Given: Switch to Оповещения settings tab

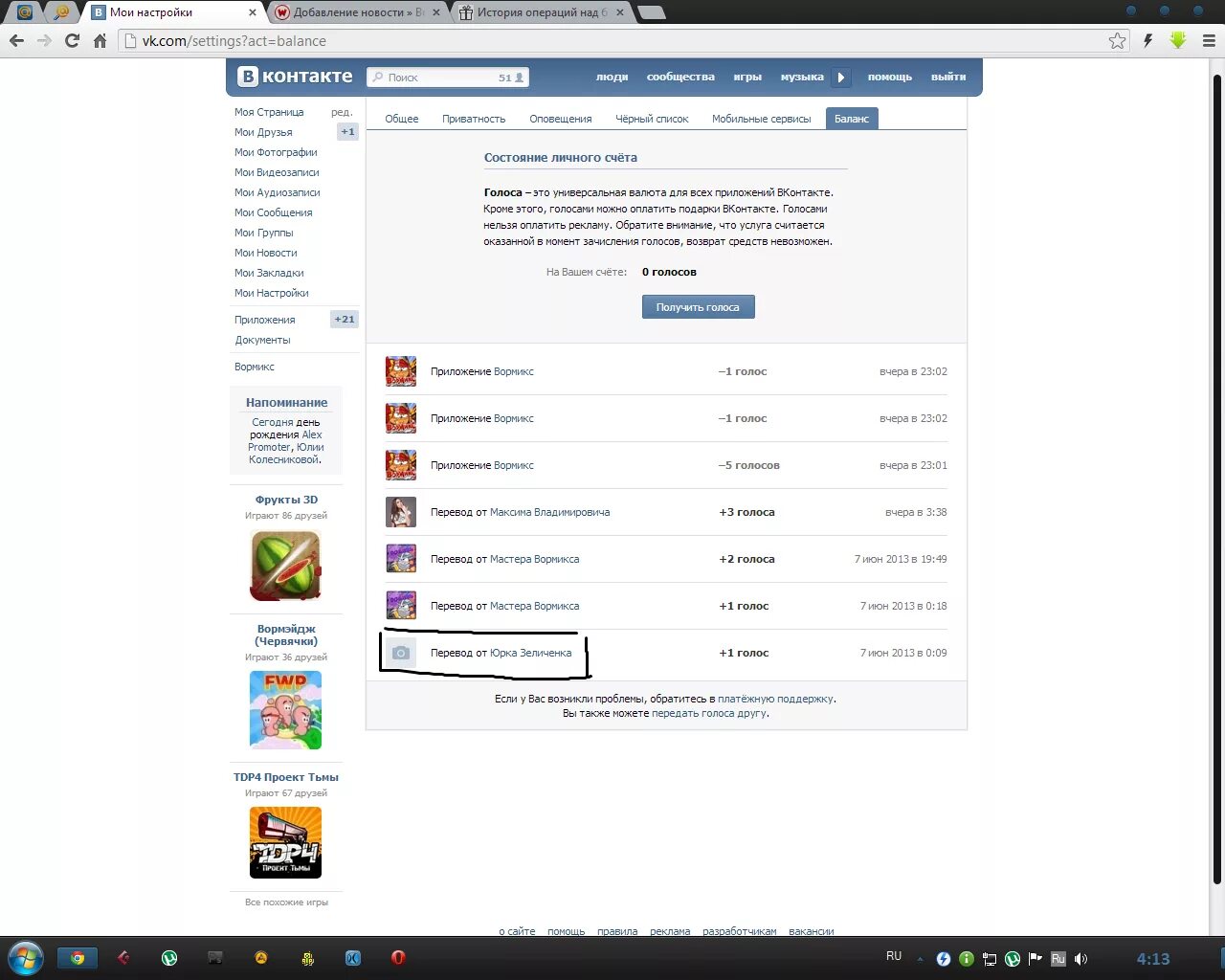Looking at the screenshot, I should [x=561, y=119].
